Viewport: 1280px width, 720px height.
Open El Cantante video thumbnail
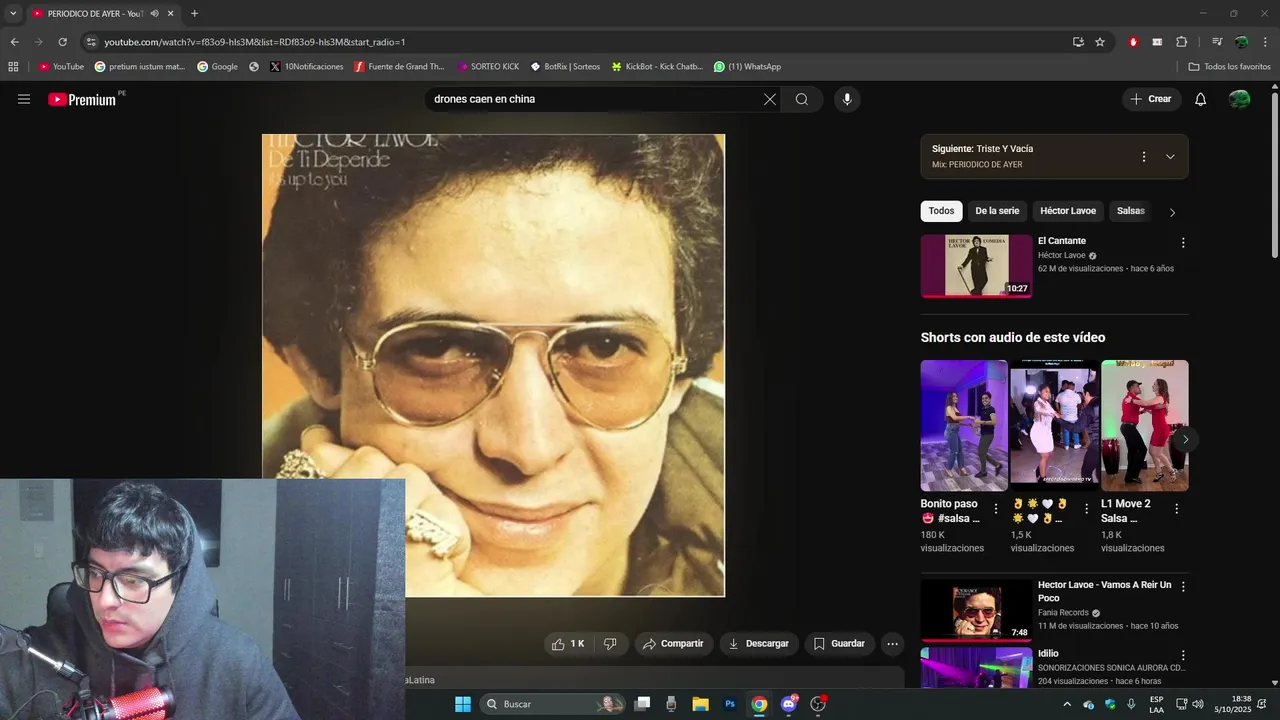pyautogui.click(x=977, y=266)
